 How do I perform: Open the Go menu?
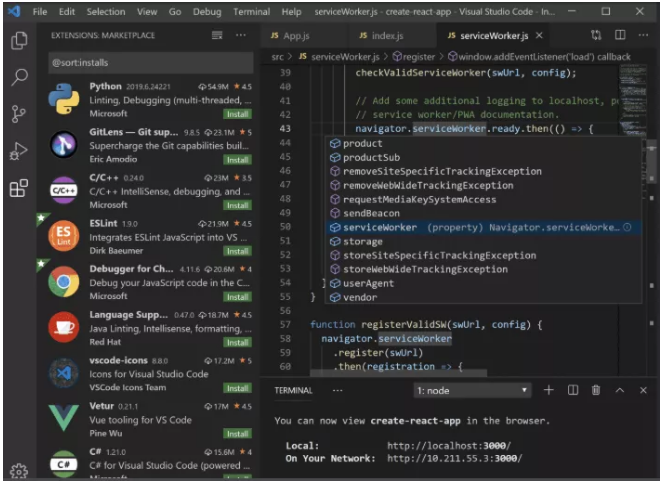[175, 11]
